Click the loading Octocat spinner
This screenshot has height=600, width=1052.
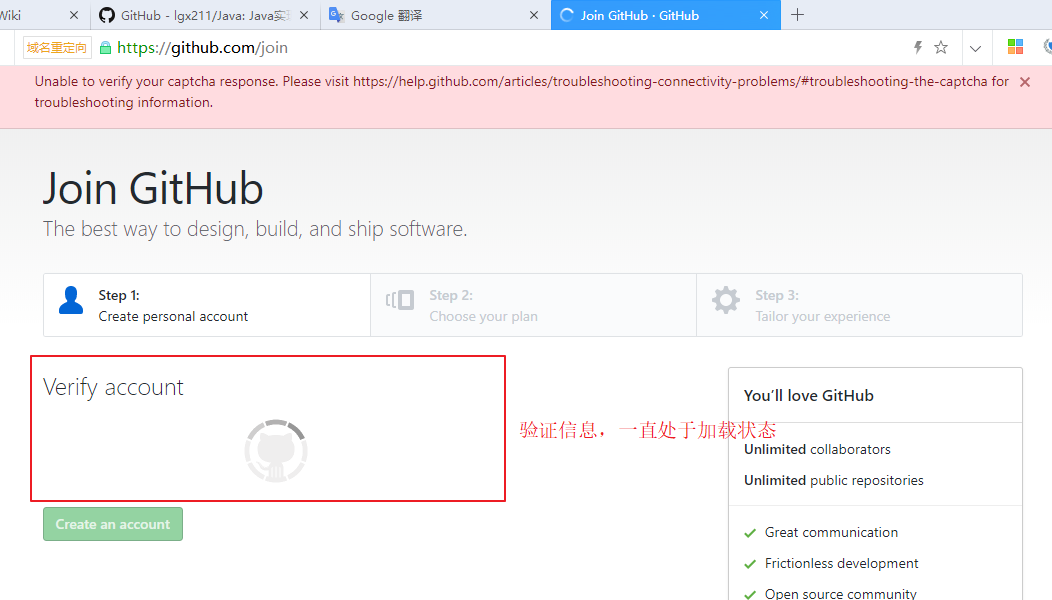(x=276, y=451)
